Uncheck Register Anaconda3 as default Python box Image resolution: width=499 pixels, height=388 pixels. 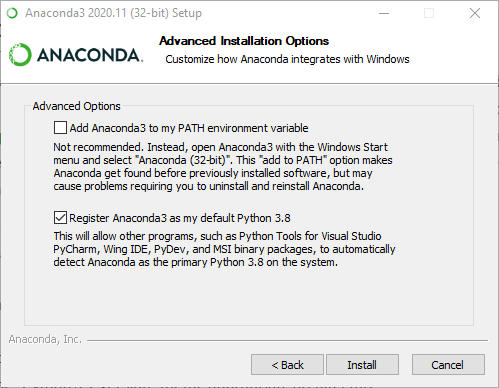click(60, 218)
